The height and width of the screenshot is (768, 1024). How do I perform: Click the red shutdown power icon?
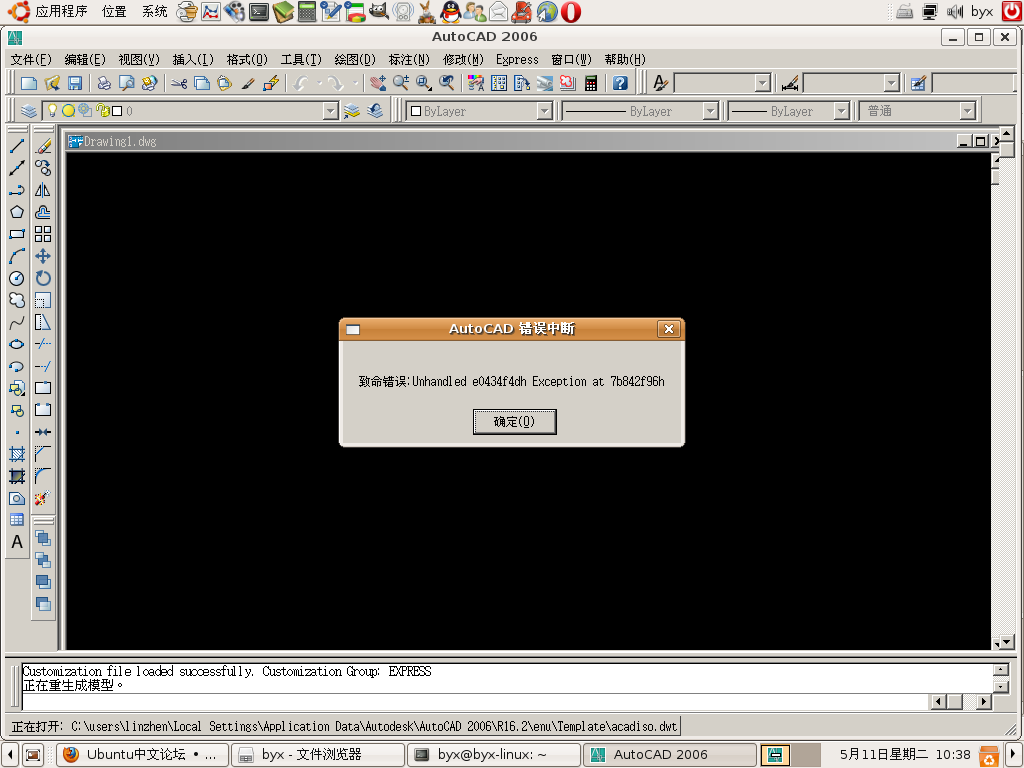pyautogui.click(x=1011, y=11)
